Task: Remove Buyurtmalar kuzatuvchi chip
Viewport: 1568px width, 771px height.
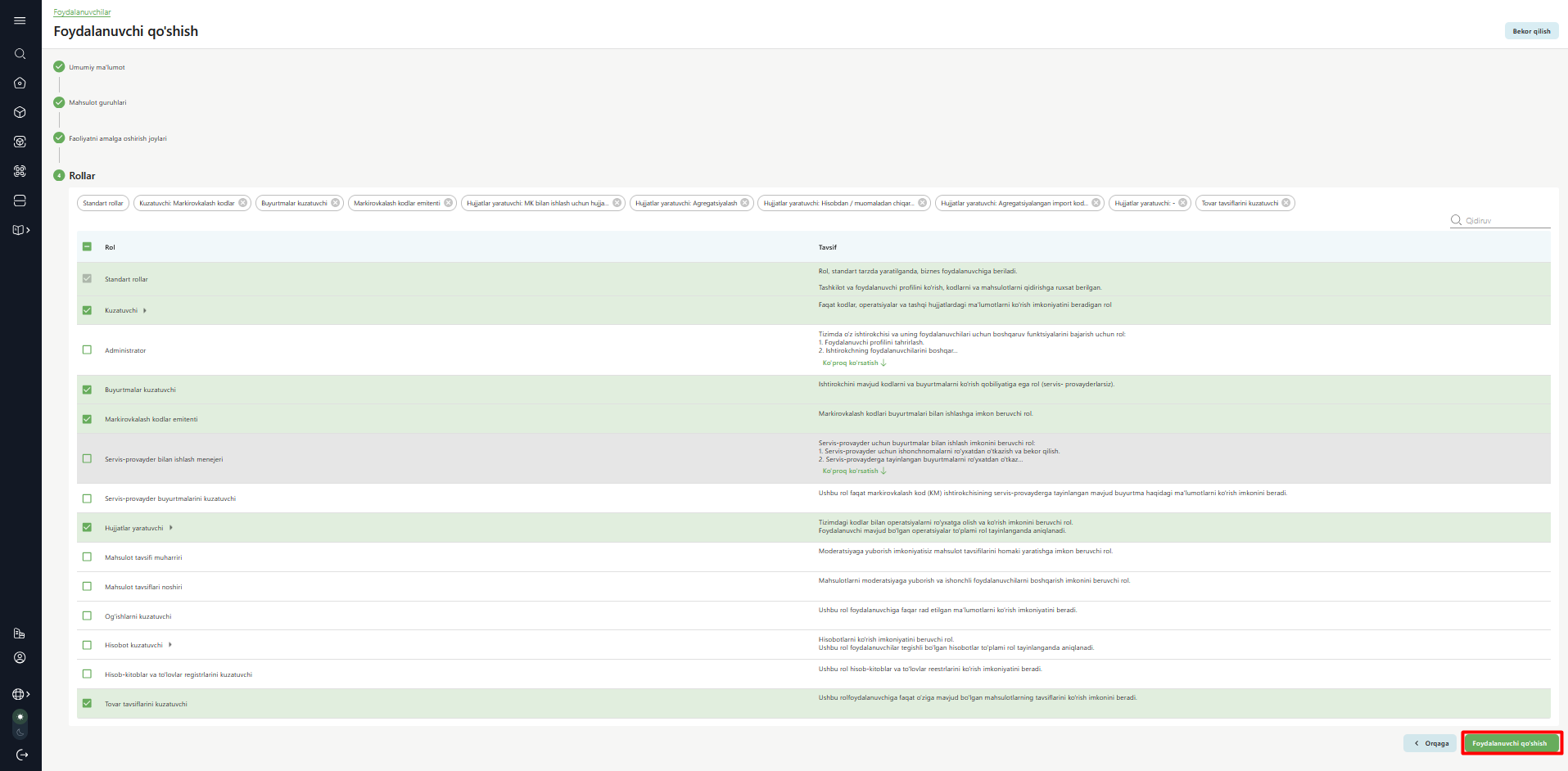Action: pos(336,203)
